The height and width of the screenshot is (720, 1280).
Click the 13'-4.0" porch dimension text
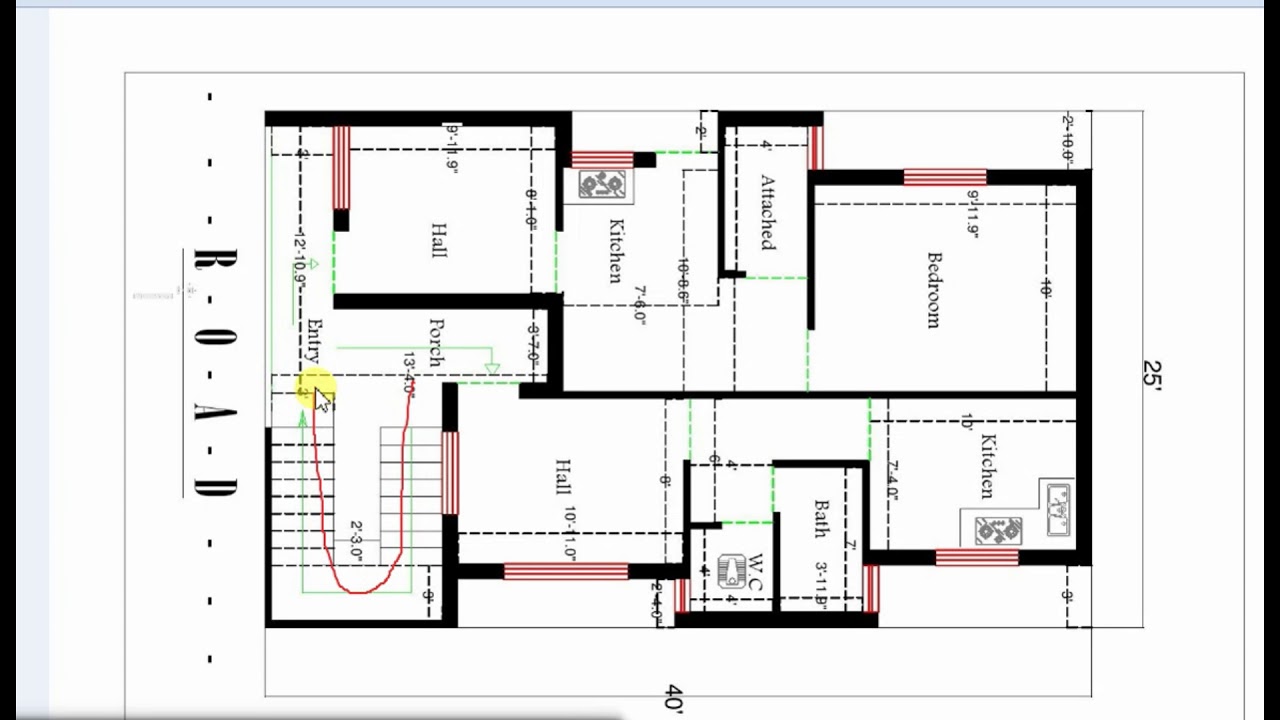tap(409, 373)
